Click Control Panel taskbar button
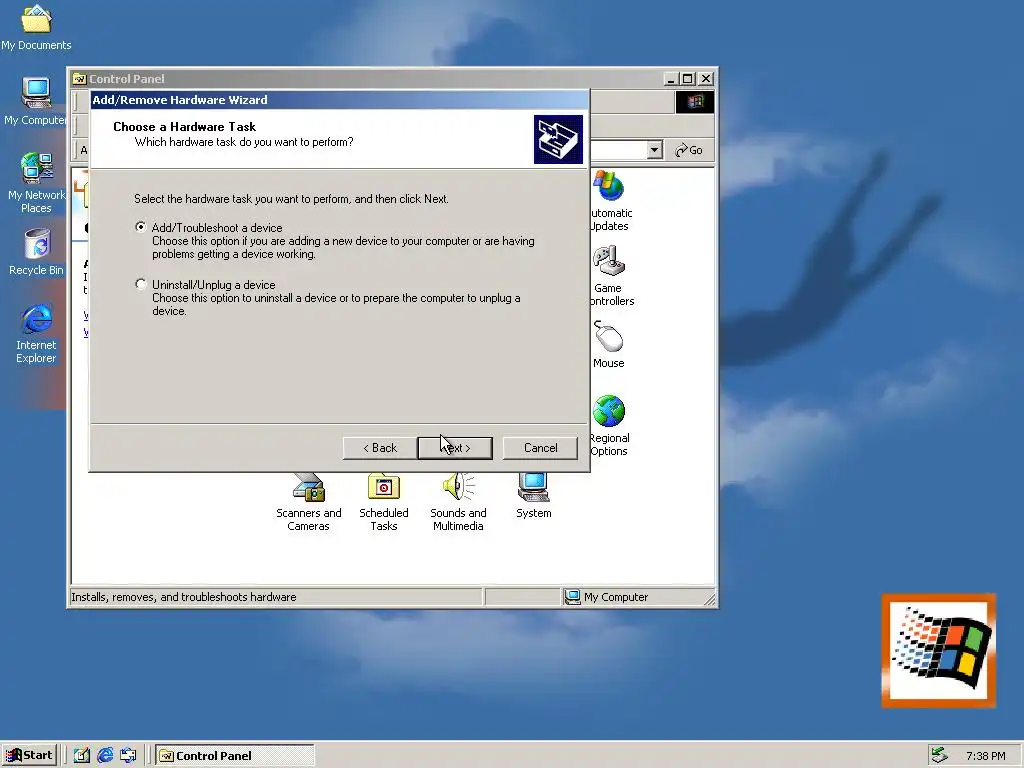 (234, 756)
